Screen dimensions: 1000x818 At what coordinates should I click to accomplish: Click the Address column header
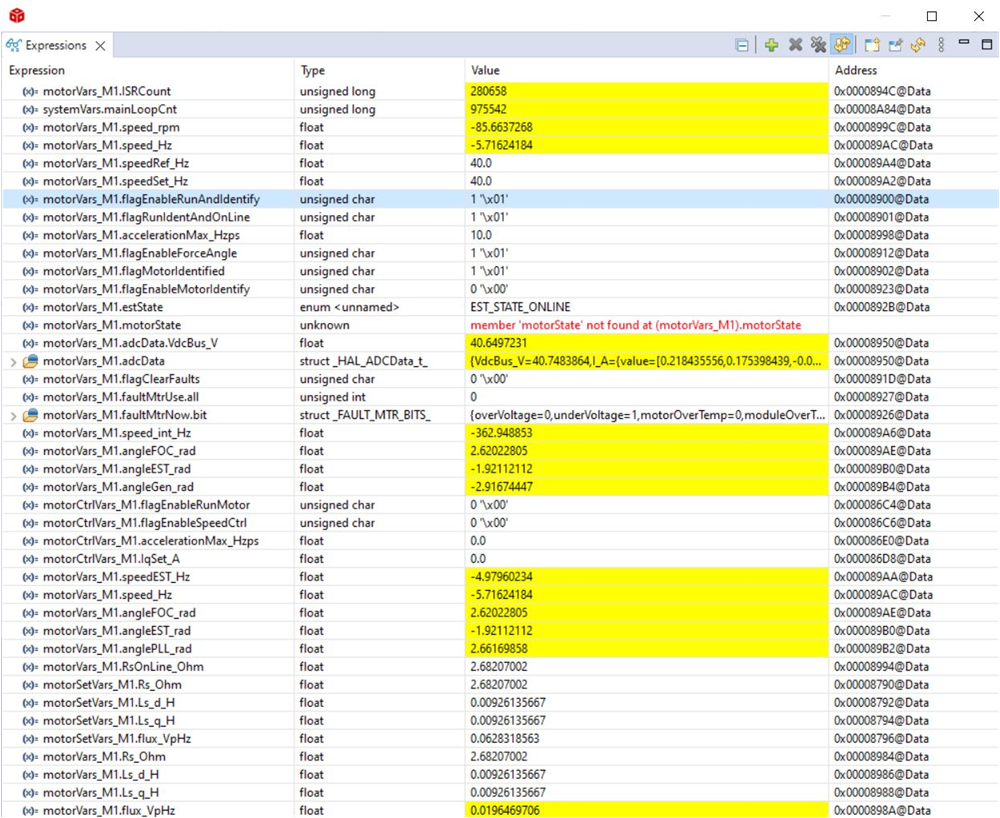pos(855,71)
